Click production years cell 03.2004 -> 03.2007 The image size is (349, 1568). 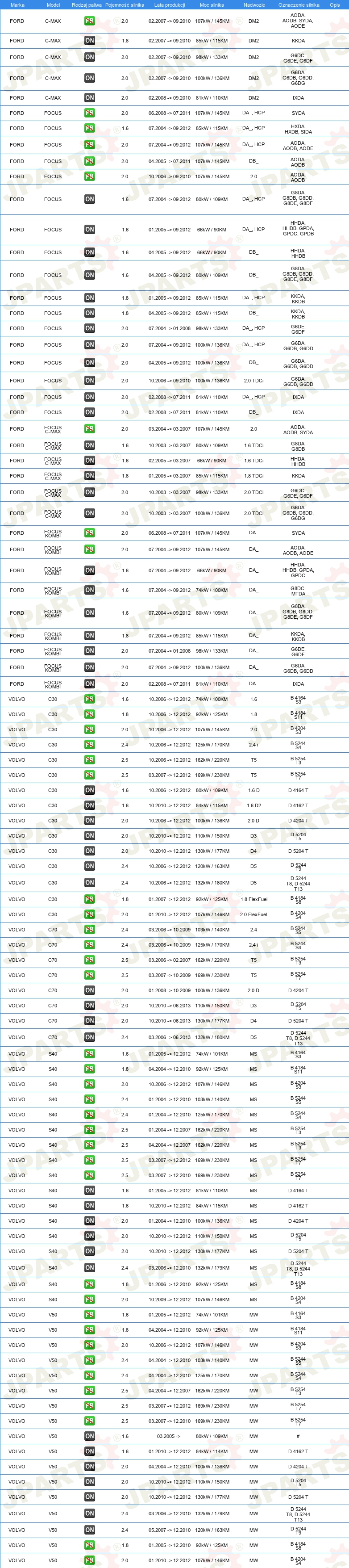tap(170, 429)
